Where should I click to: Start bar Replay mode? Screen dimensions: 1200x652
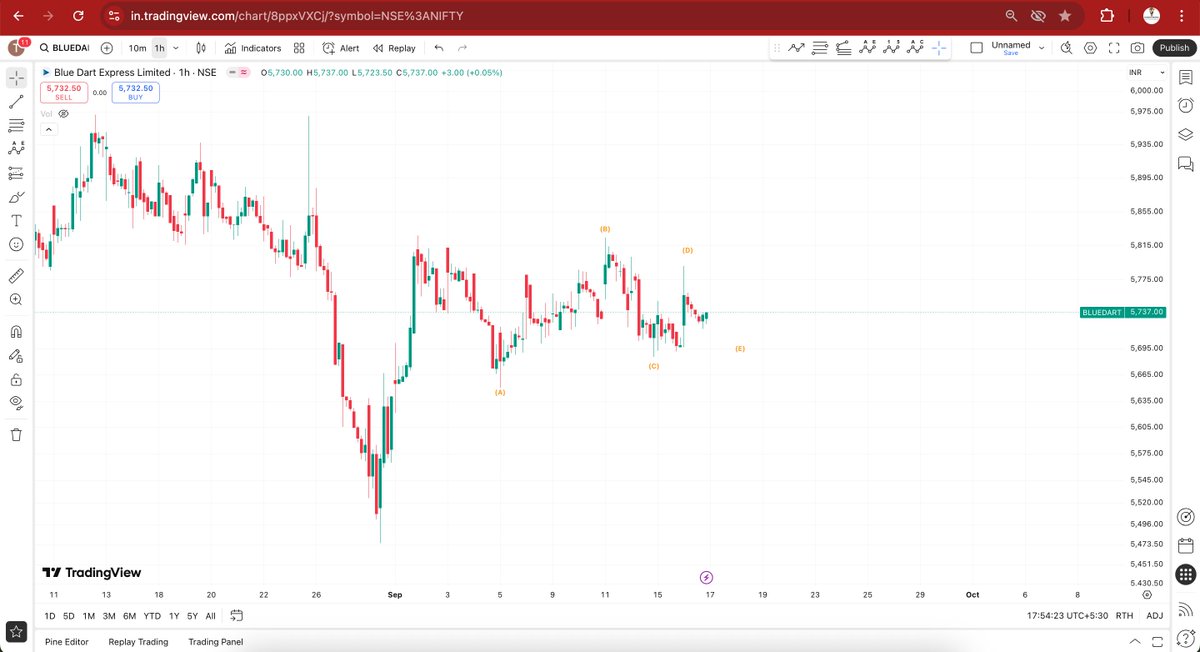(394, 48)
